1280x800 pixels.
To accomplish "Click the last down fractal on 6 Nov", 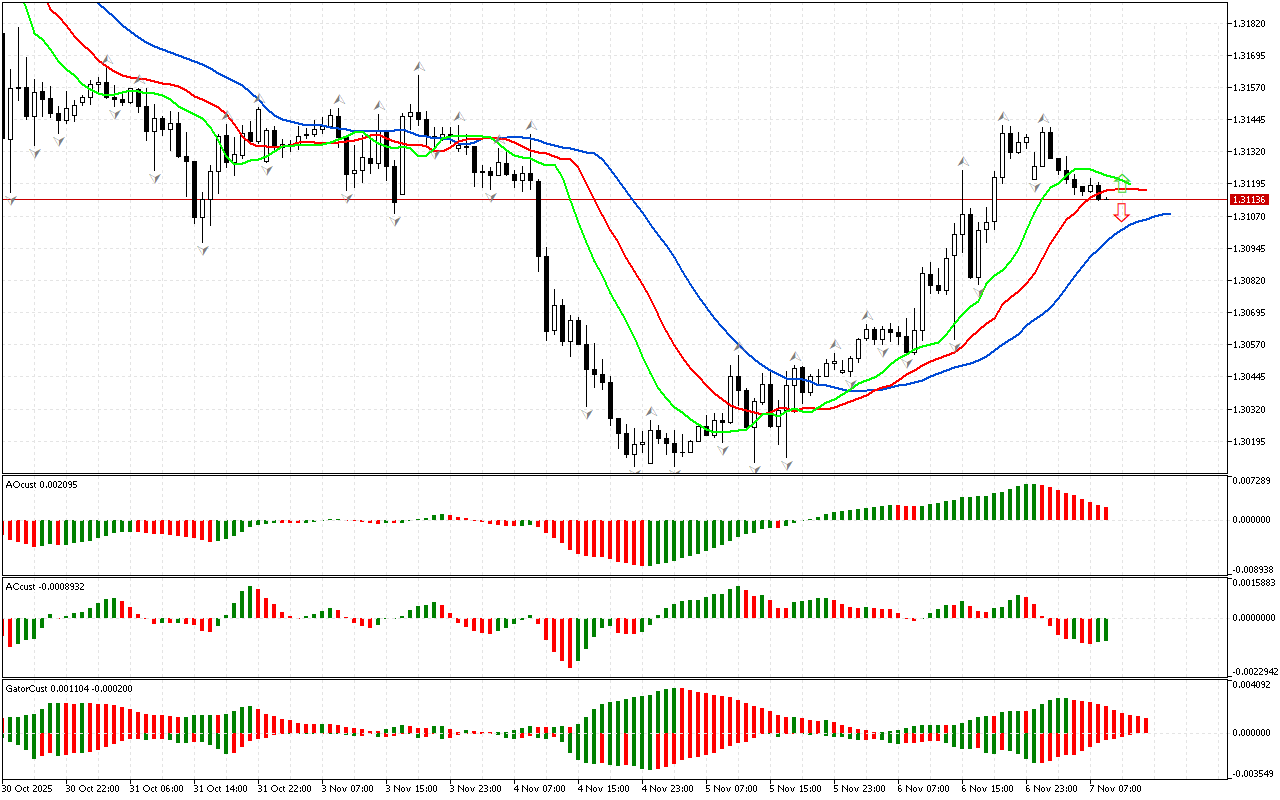I will pyautogui.click(x=1036, y=187).
